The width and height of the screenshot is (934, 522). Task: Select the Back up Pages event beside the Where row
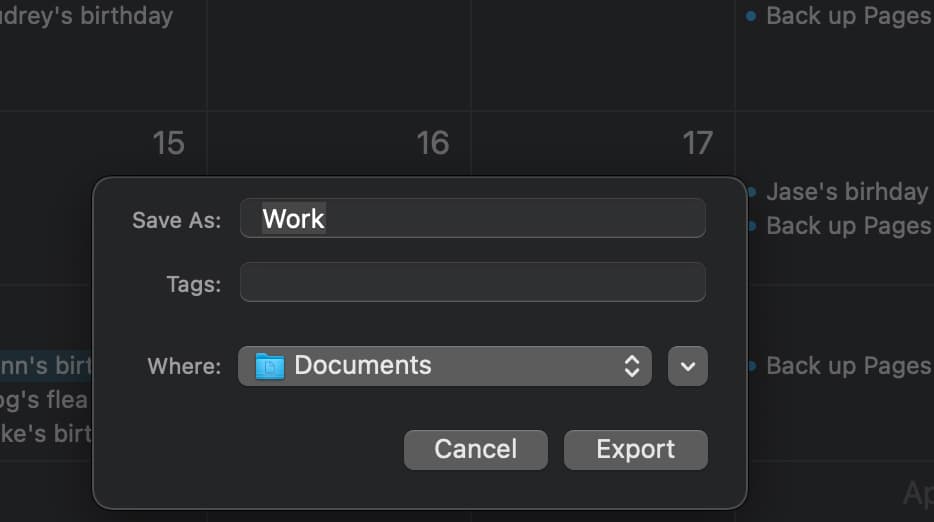848,366
